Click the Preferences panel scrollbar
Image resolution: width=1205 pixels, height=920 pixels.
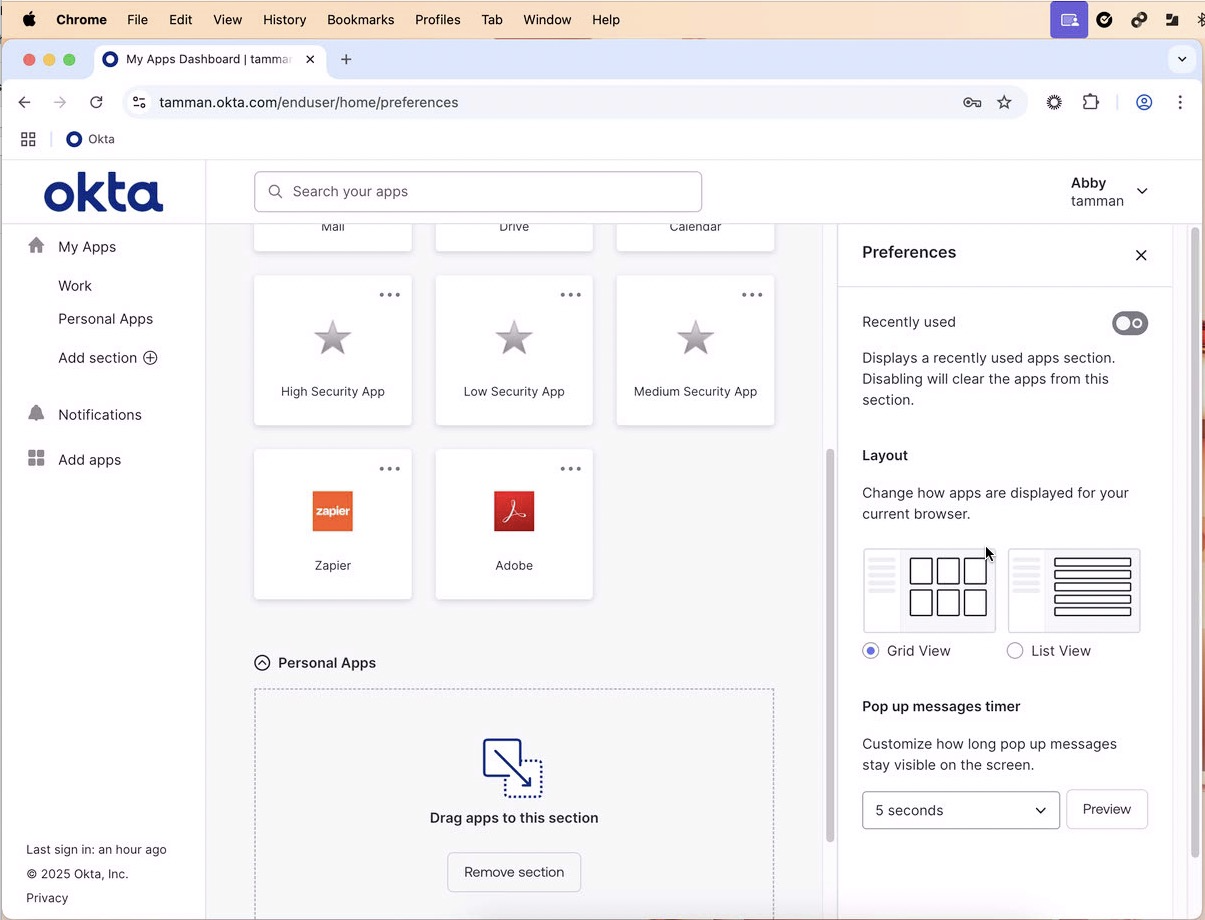coord(1195,542)
